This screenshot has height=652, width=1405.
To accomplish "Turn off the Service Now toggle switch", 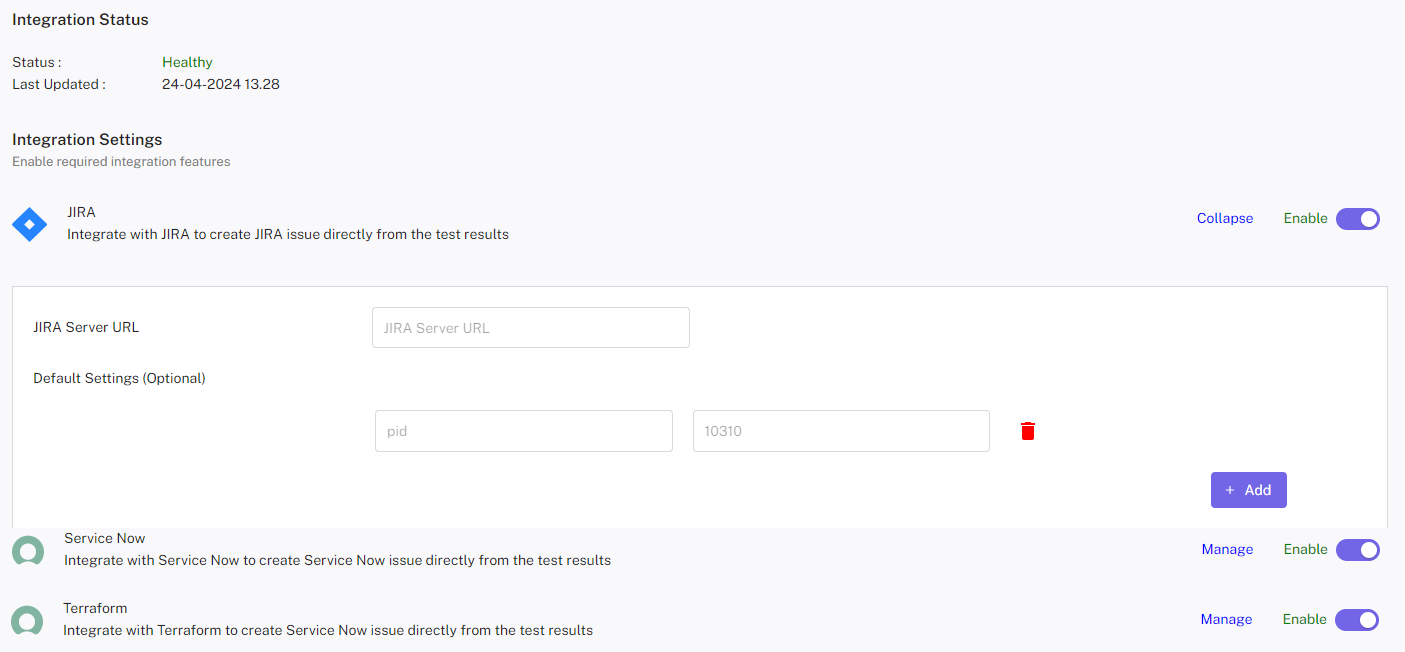I will point(1357,550).
